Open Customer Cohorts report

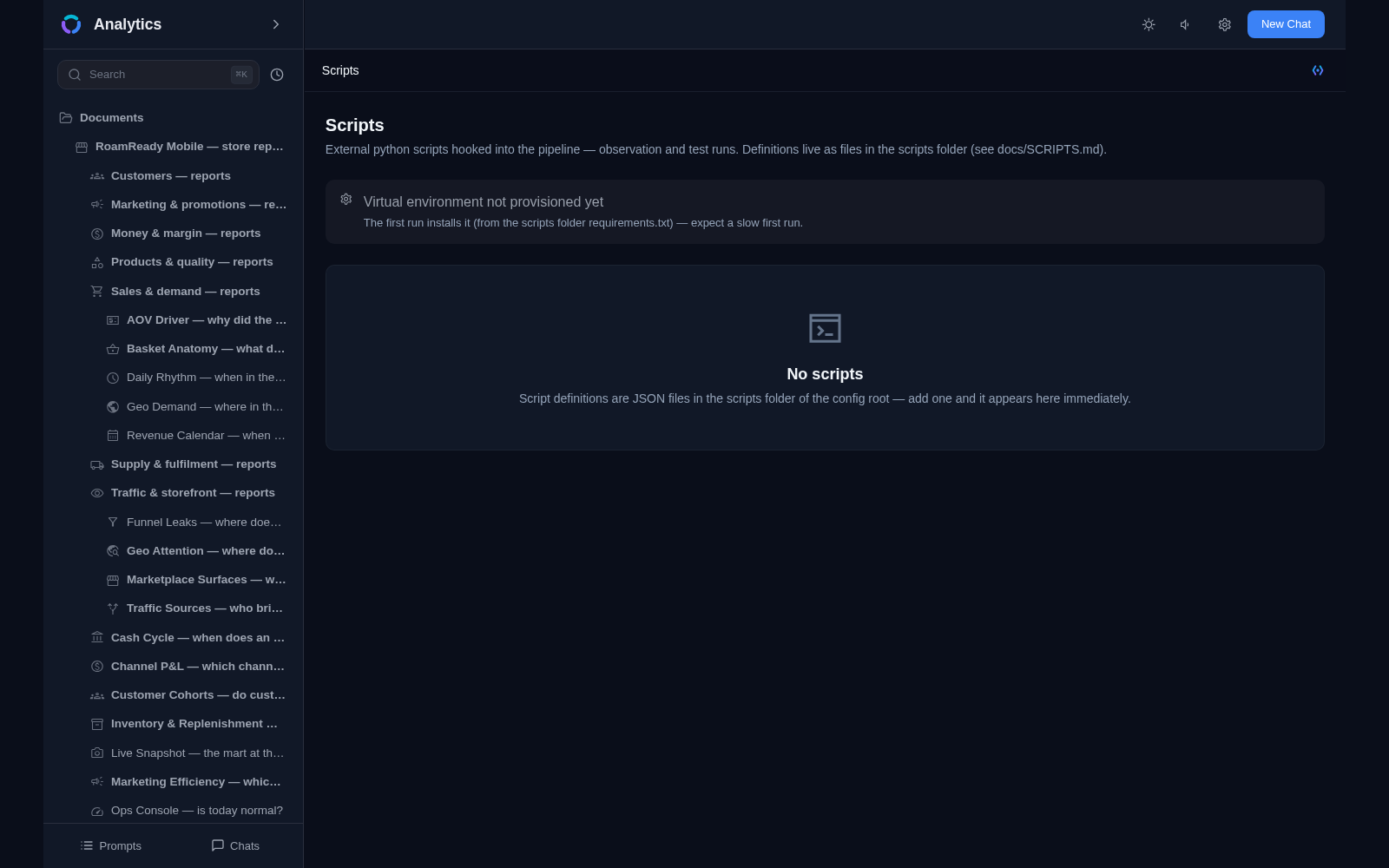(174, 695)
